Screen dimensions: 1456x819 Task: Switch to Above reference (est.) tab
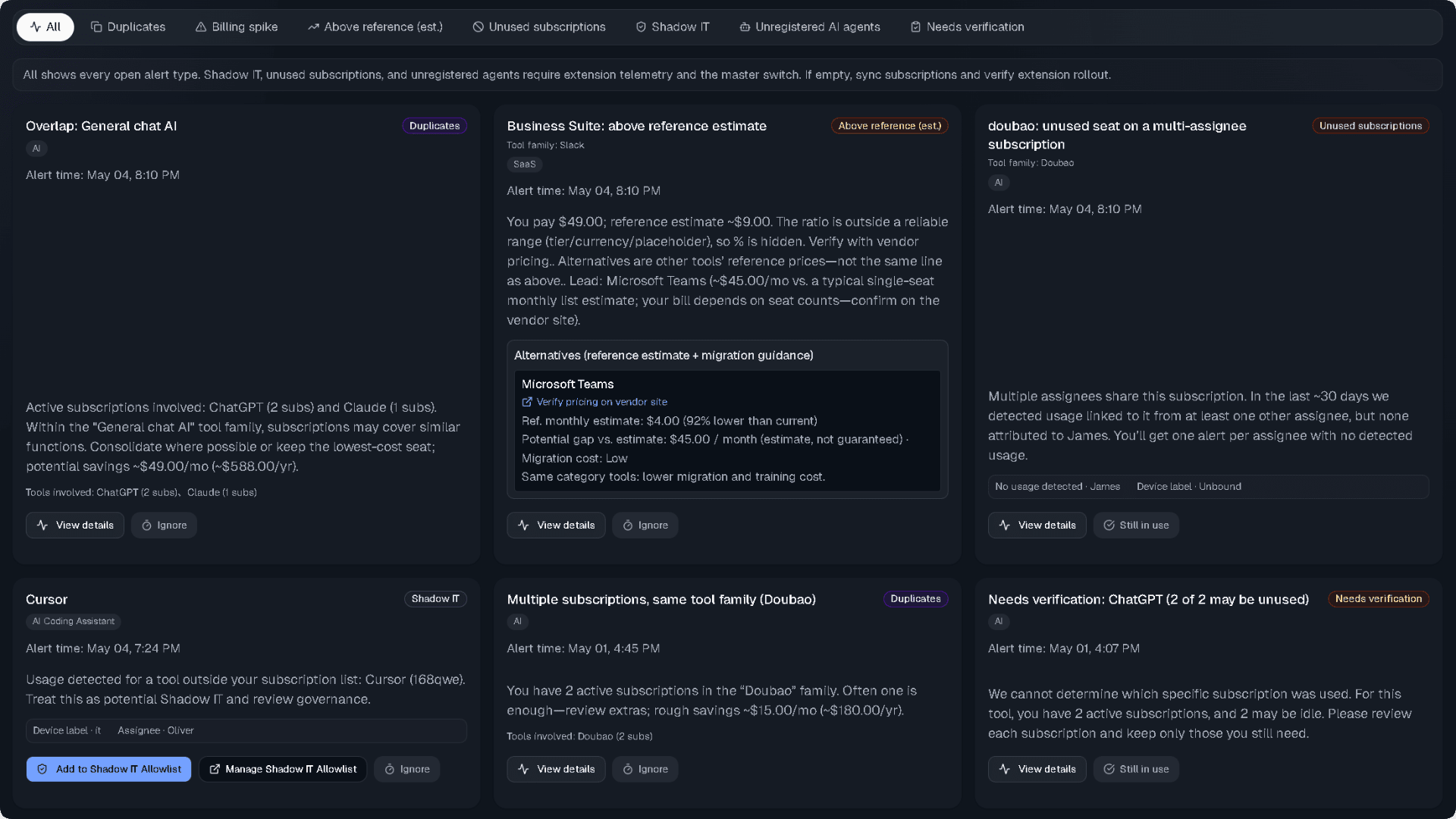375,27
